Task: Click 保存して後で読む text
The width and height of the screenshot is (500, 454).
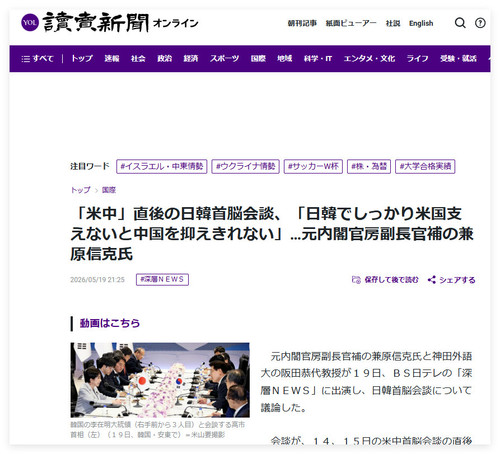Action: click(391, 280)
